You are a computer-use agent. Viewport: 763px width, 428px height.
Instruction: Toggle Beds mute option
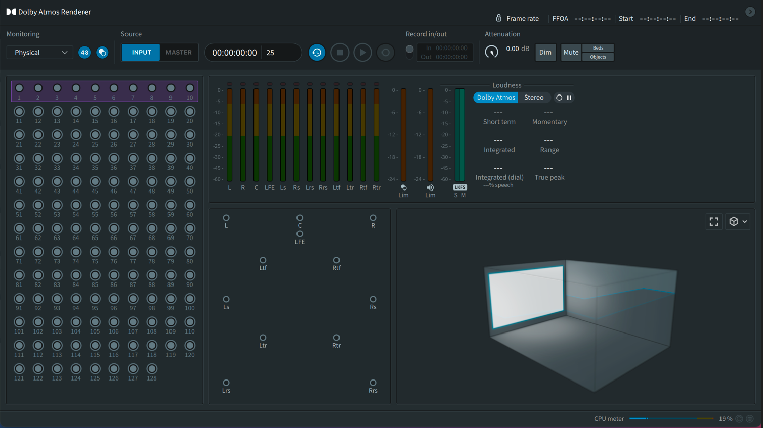pyautogui.click(x=598, y=48)
